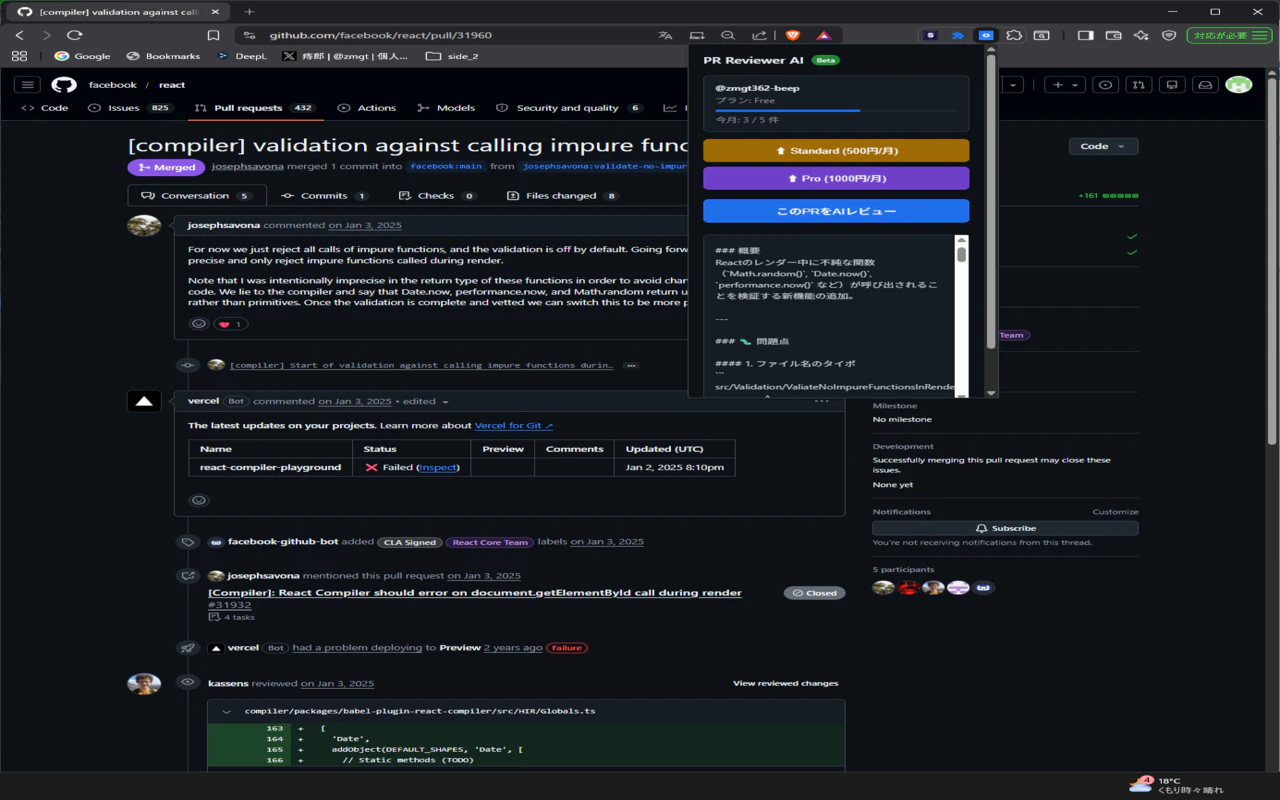
Task: Open the Leo AI sparkle icon
Action: pos(1141,35)
